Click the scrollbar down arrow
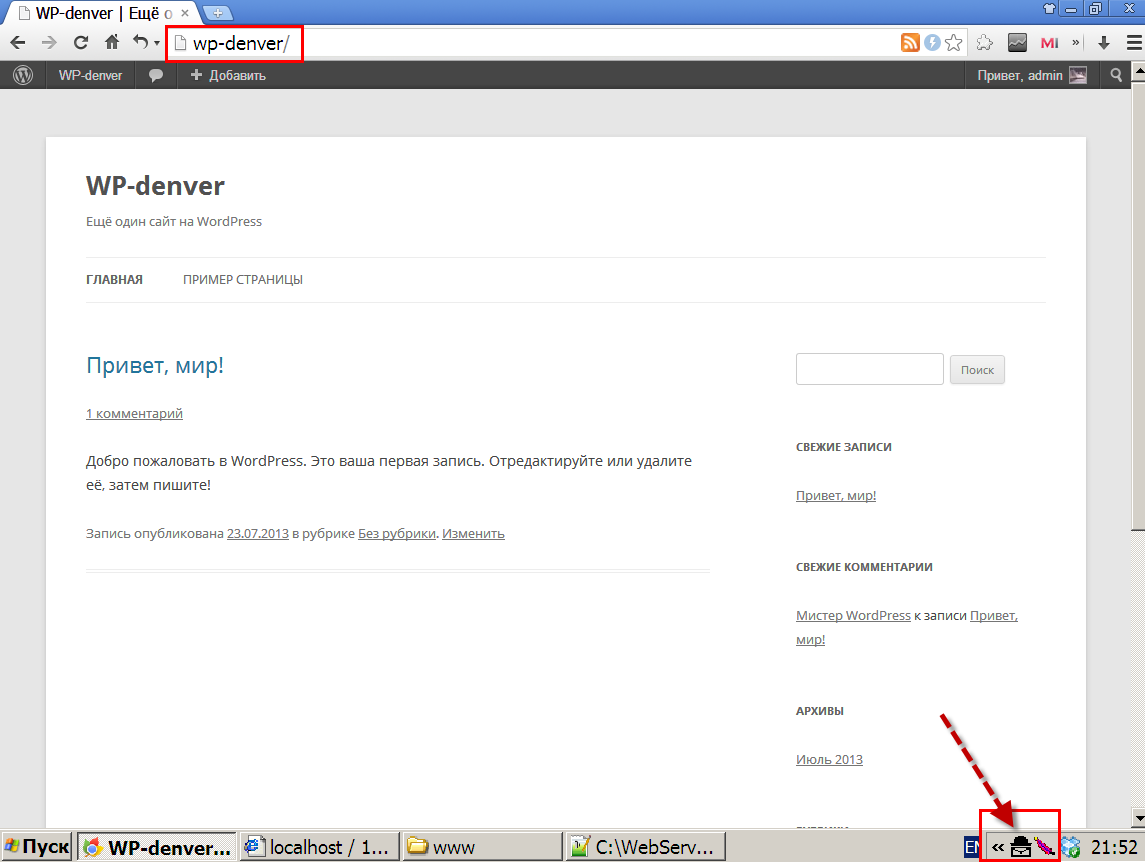This screenshot has width=1145, height=862. coord(1138,817)
